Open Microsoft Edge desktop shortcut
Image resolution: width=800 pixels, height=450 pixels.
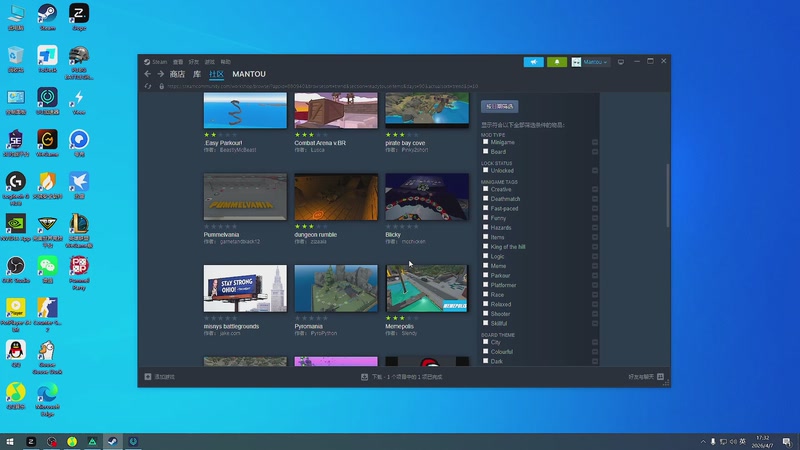click(47, 399)
